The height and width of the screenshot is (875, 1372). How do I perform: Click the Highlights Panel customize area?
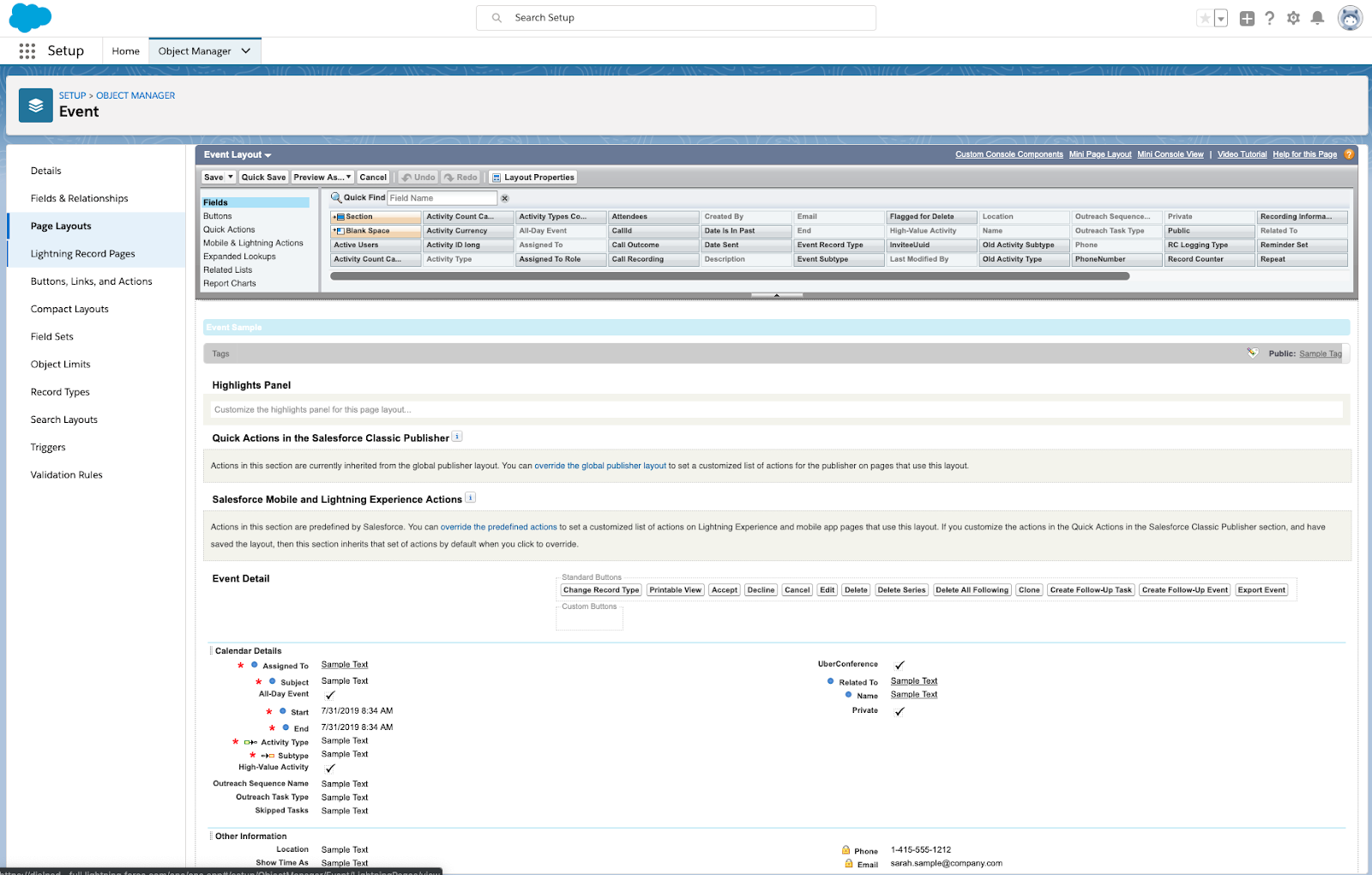click(777, 410)
